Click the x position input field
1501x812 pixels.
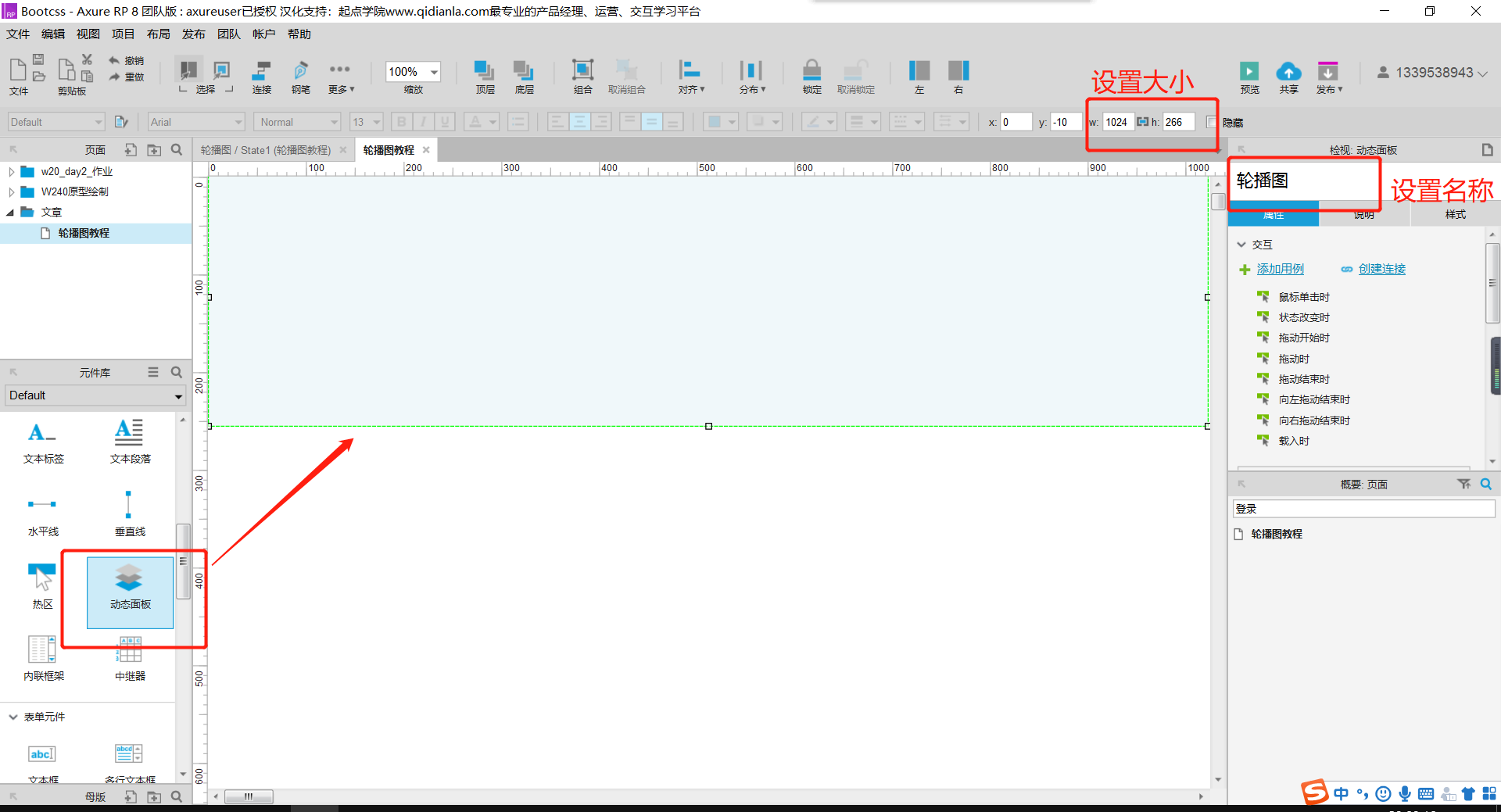[1016, 122]
